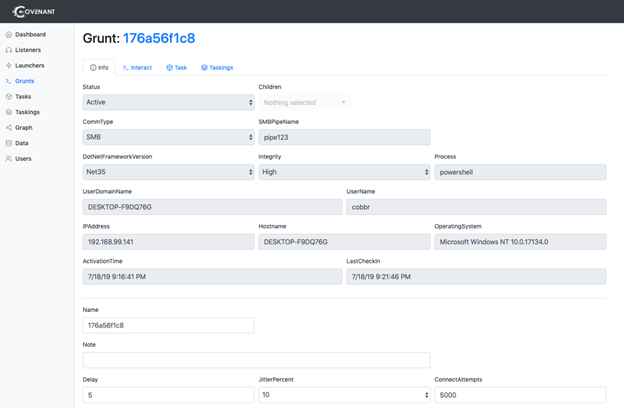Open the DotNetFrameworkVersion dropdown Net35
The height and width of the screenshot is (408, 624).
tap(168, 172)
